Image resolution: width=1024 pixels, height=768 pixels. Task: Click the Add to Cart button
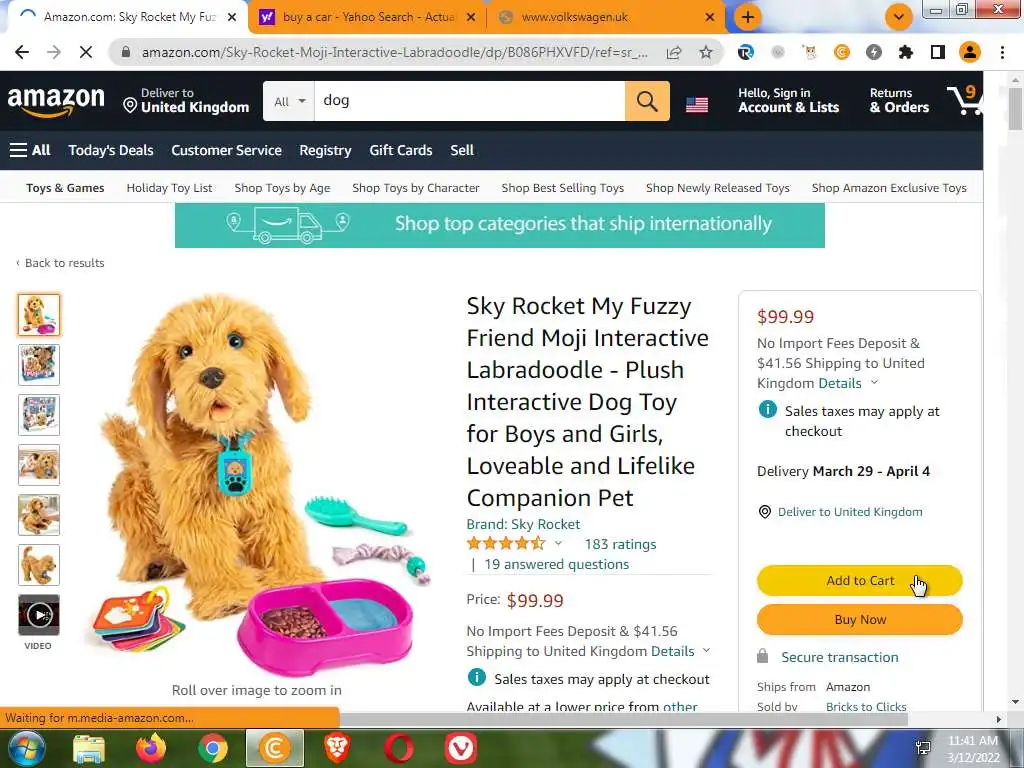pos(859,581)
